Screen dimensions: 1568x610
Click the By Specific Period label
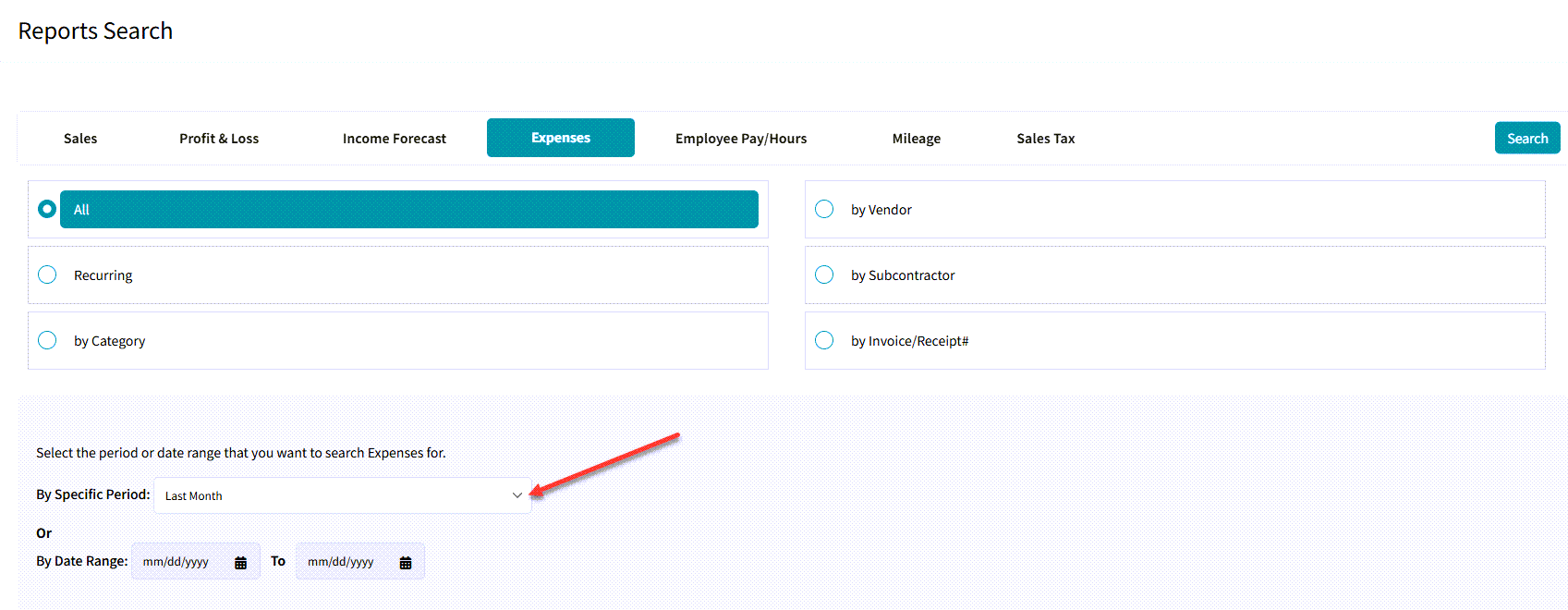(93, 494)
